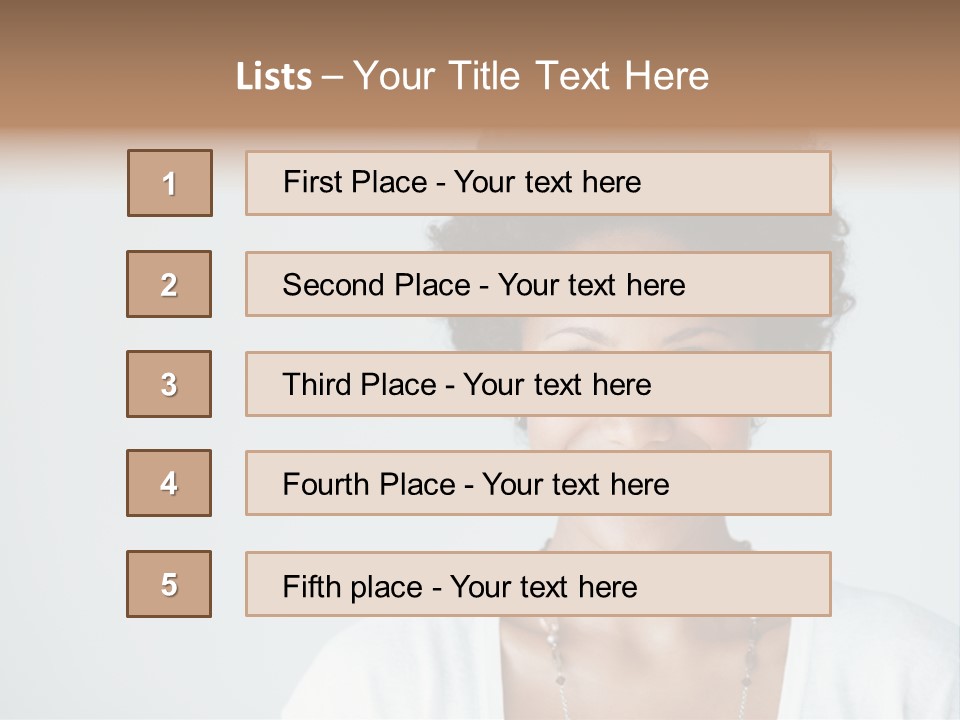The height and width of the screenshot is (720, 960).
Task: Select the "First Place" text box
Action: [538, 183]
